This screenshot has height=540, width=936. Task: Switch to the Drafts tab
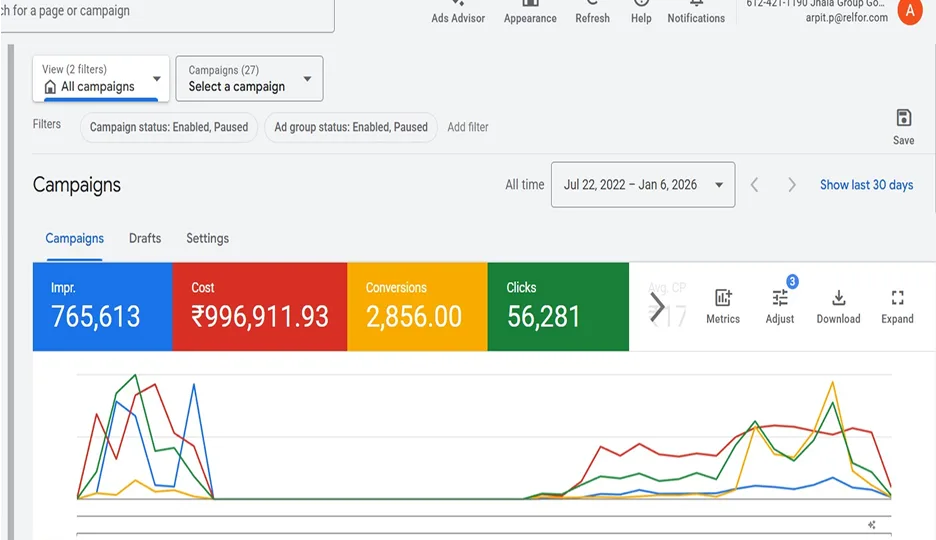[145, 238]
